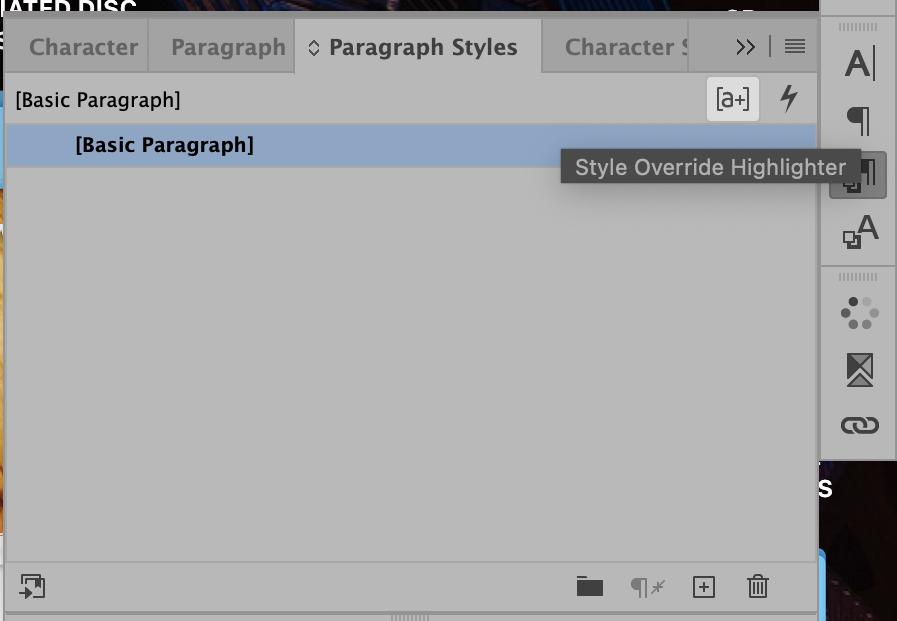Screen dimensions: 897x621
Task: Create a new style group with the folder button
Action: 589,587
